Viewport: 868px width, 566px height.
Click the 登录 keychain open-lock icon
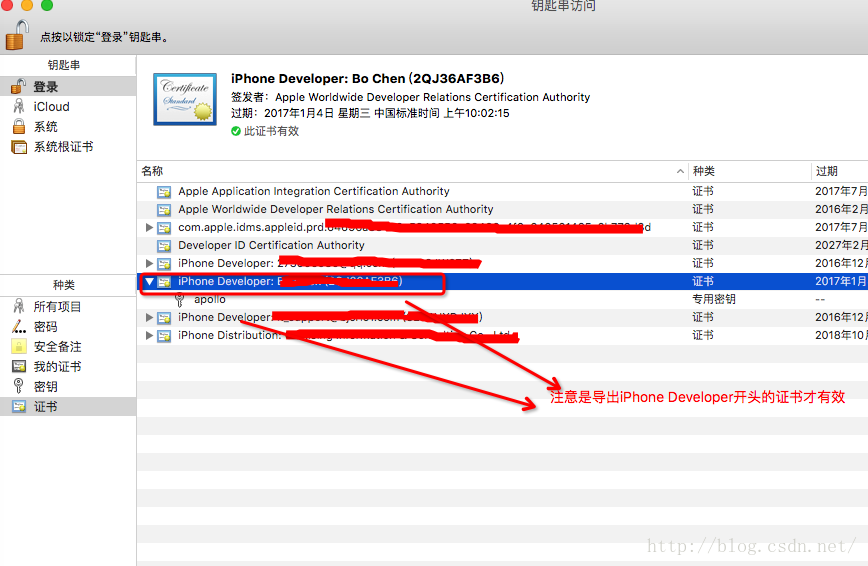click(19, 86)
